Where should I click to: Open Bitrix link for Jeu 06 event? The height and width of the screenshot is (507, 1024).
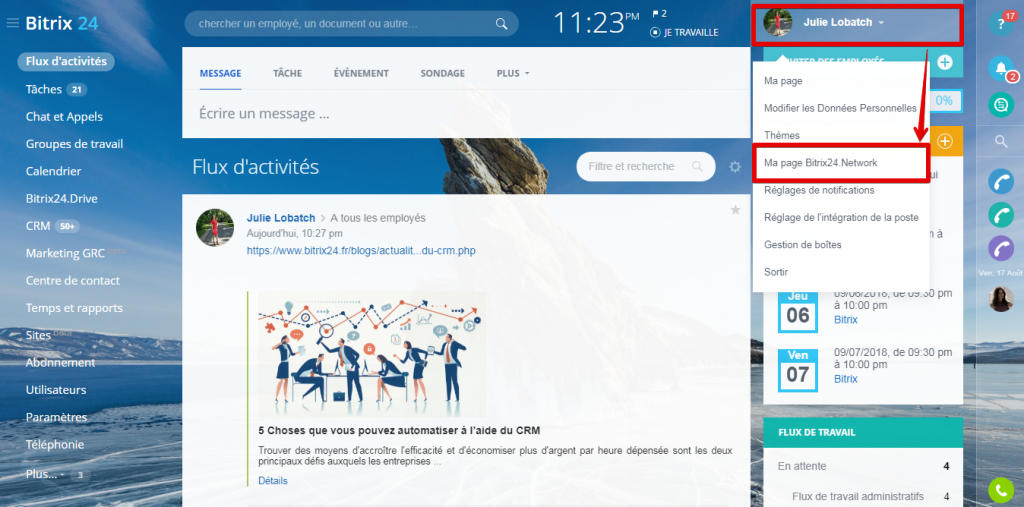[846, 319]
